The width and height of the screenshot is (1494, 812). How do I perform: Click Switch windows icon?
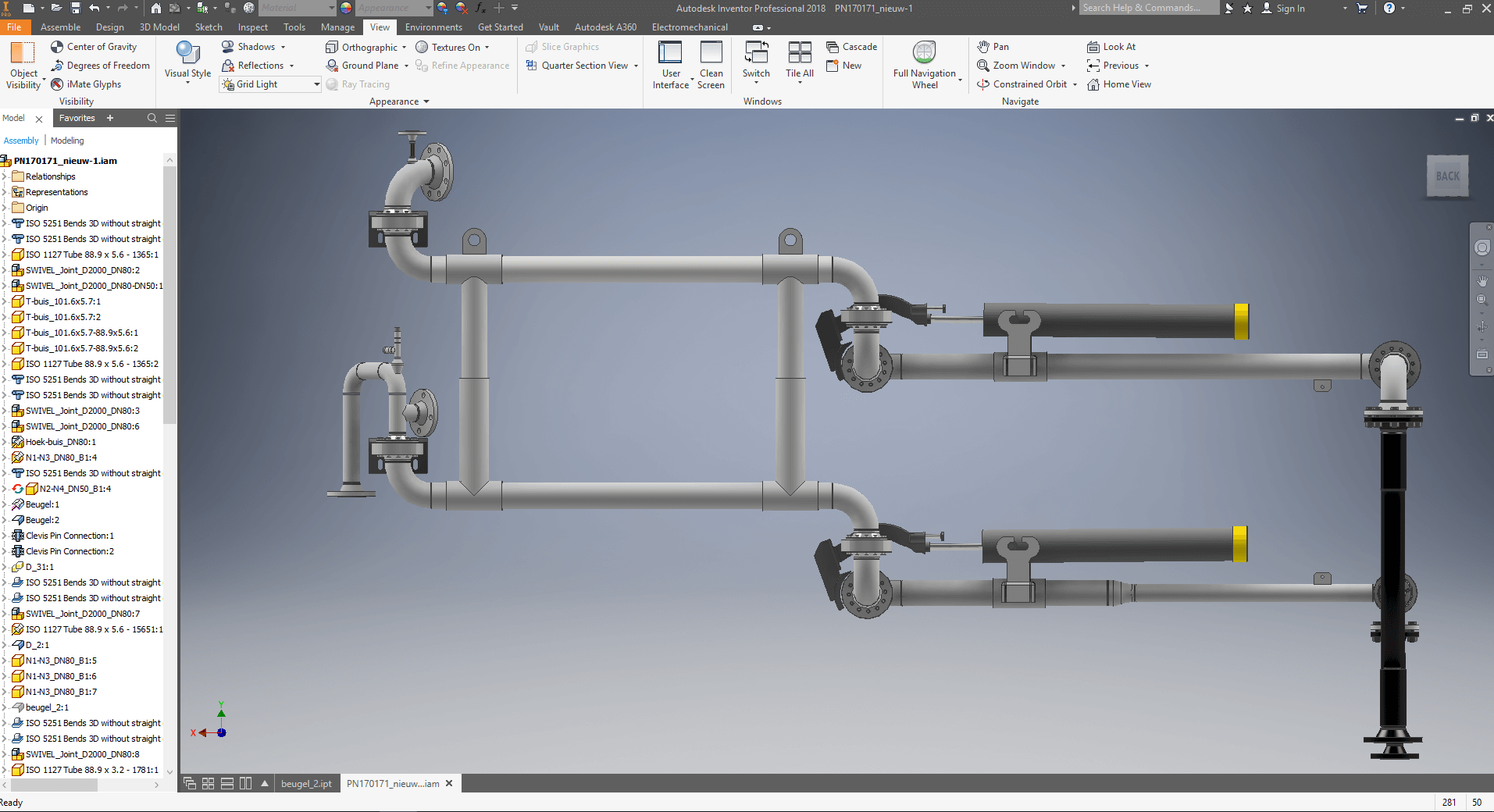tap(756, 52)
